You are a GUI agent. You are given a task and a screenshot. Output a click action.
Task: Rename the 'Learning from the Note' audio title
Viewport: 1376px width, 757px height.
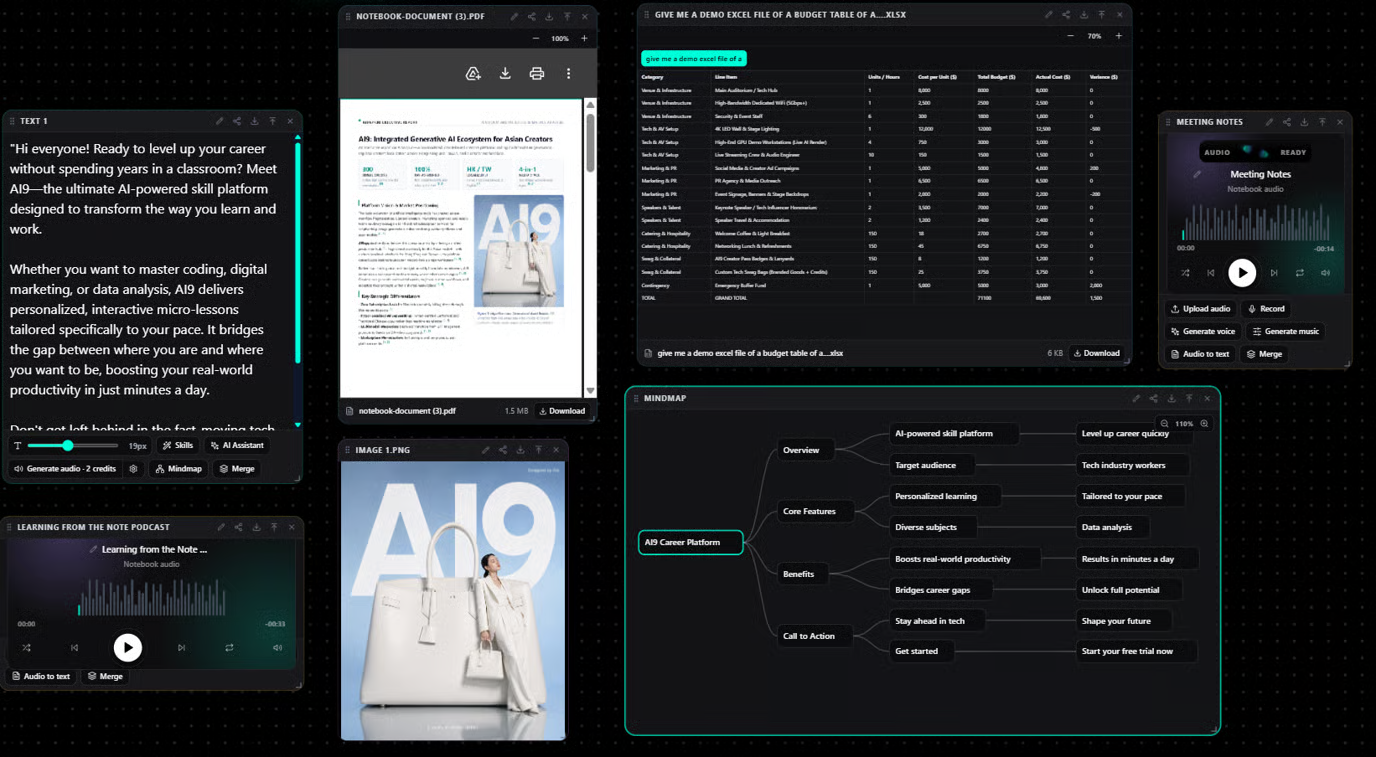coord(94,549)
